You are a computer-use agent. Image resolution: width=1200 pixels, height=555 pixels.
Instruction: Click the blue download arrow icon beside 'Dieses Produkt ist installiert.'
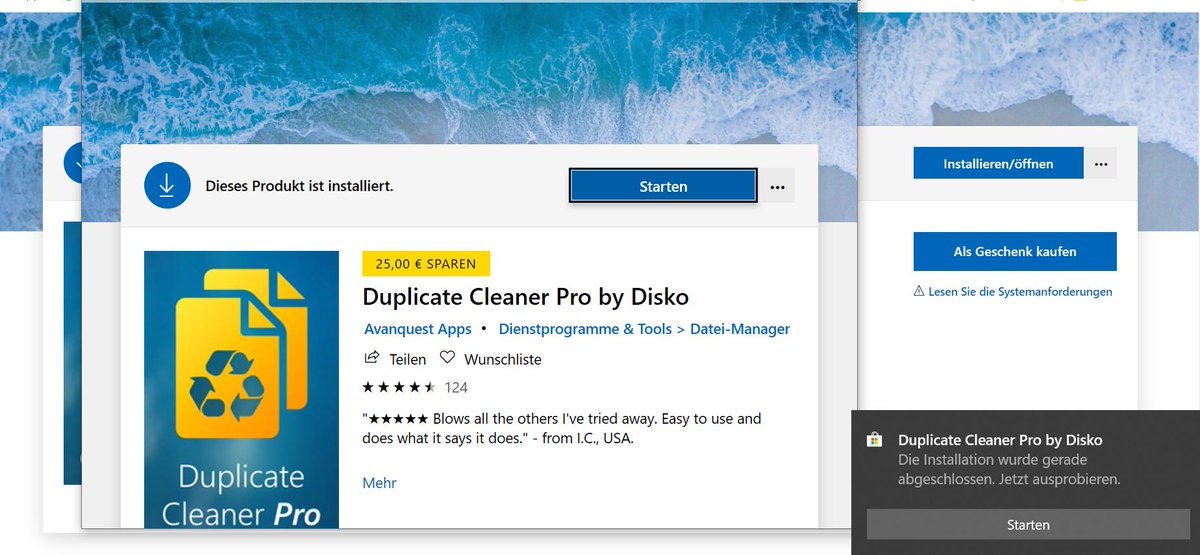[167, 186]
